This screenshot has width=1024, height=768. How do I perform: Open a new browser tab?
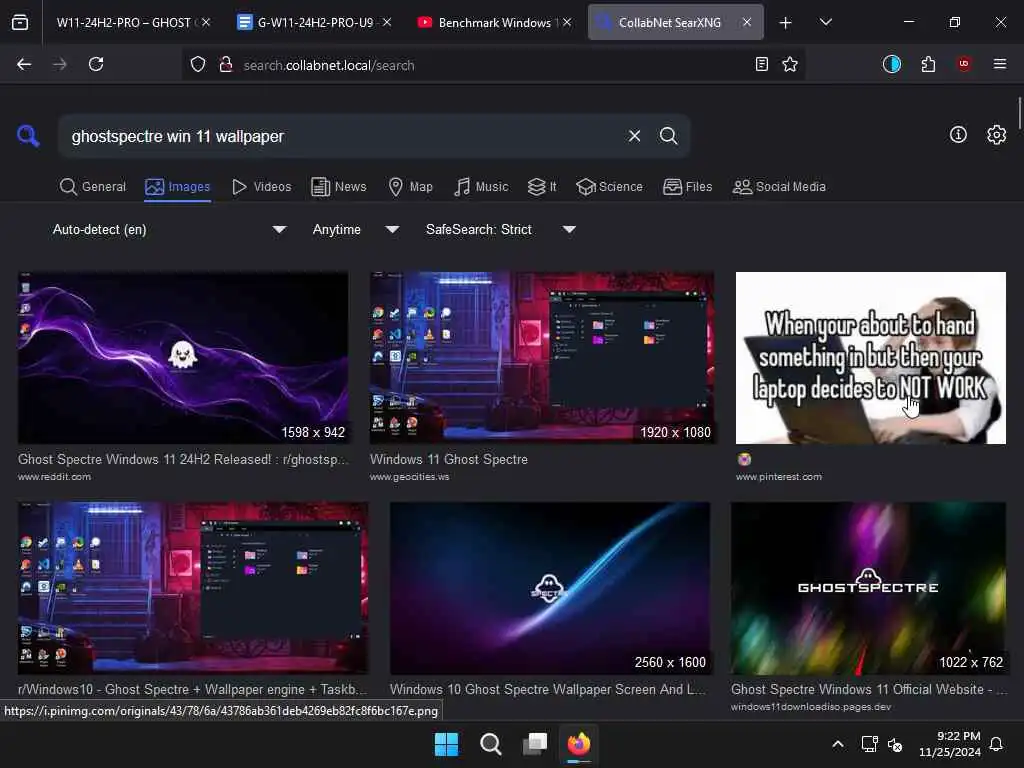[786, 22]
